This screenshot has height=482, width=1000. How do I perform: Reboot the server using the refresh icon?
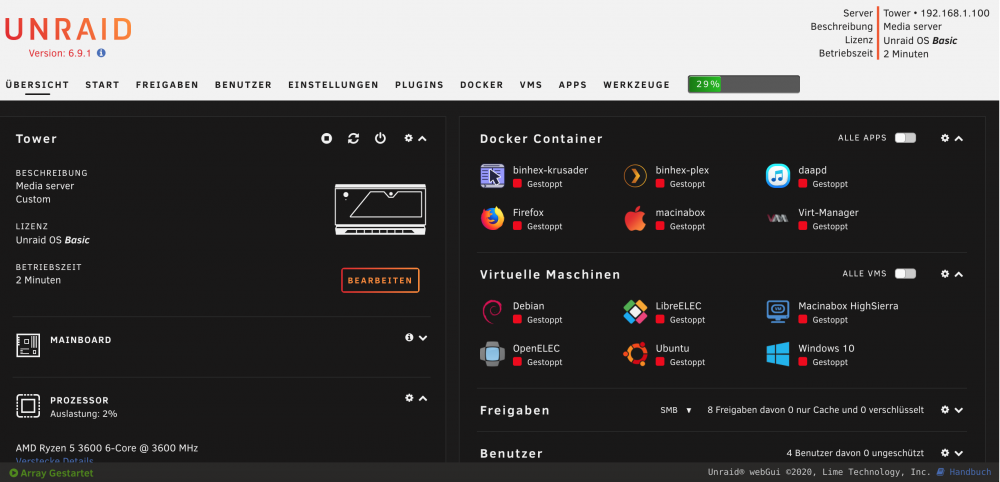[x=353, y=138]
